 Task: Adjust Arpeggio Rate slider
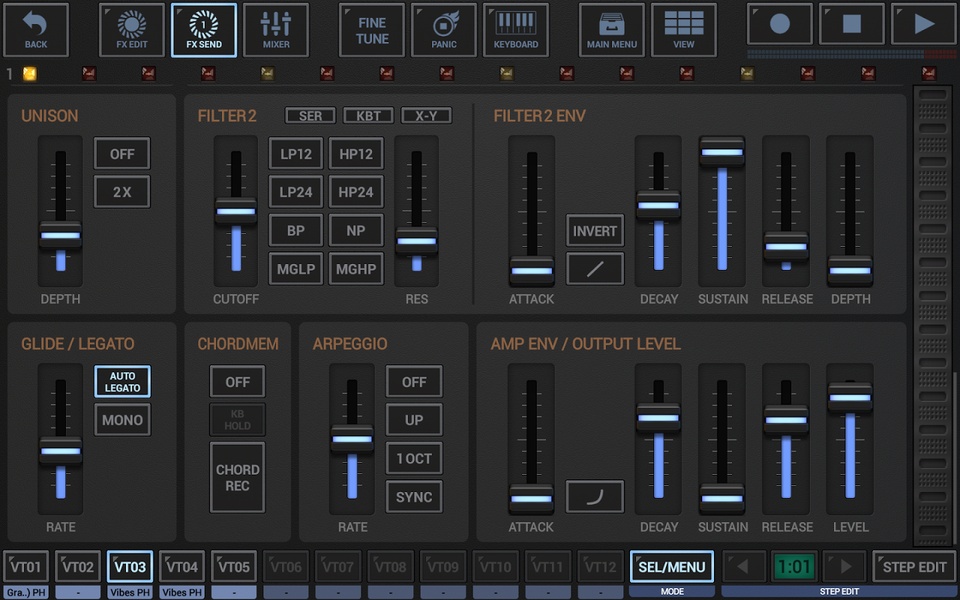(352, 439)
